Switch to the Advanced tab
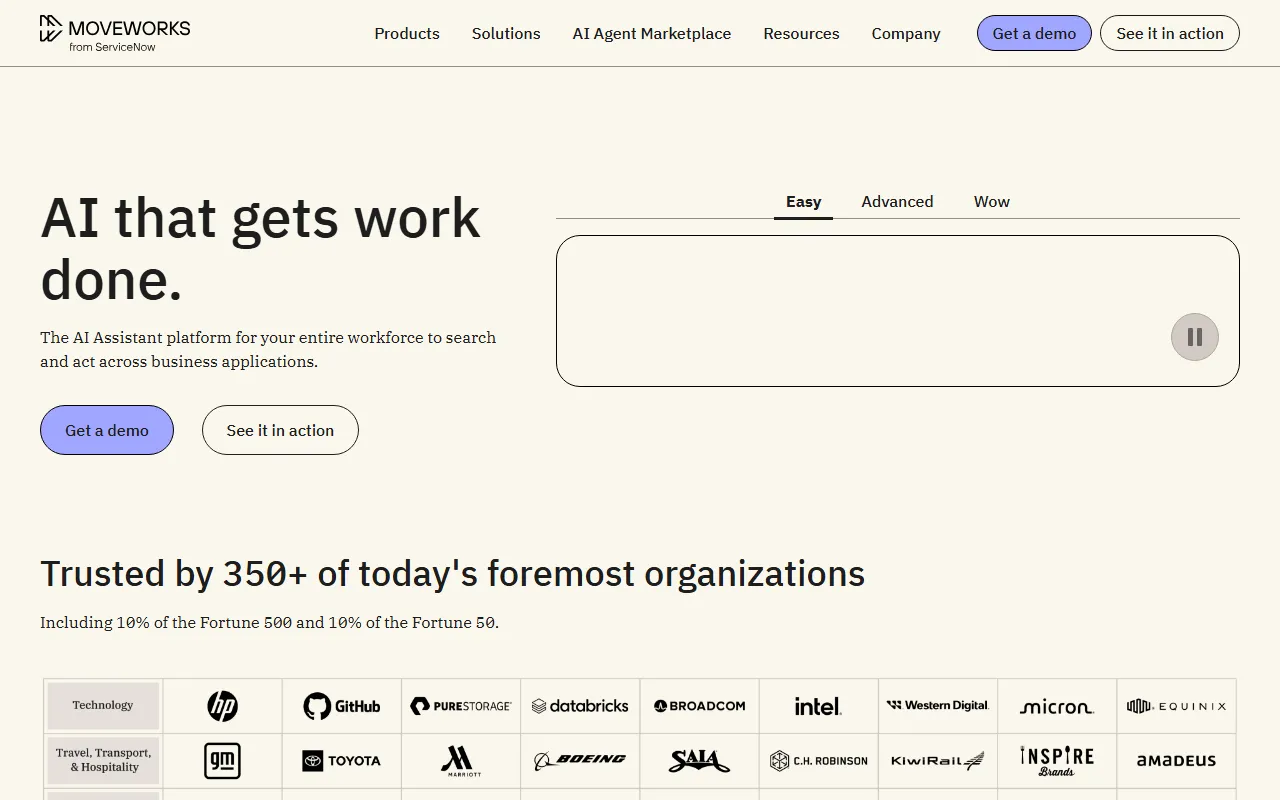 897,201
